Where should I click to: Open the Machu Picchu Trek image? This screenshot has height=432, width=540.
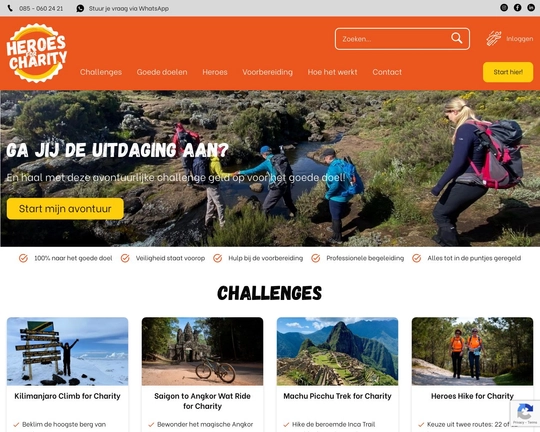(338, 351)
